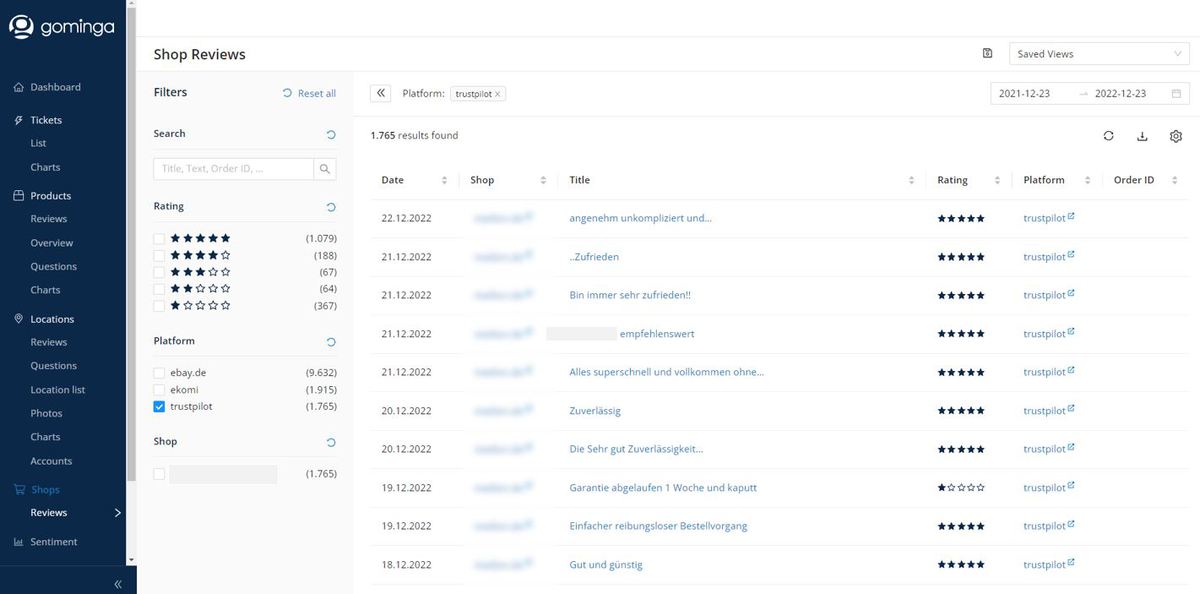Open Dashboard in the sidebar
The image size is (1200, 594).
[55, 87]
